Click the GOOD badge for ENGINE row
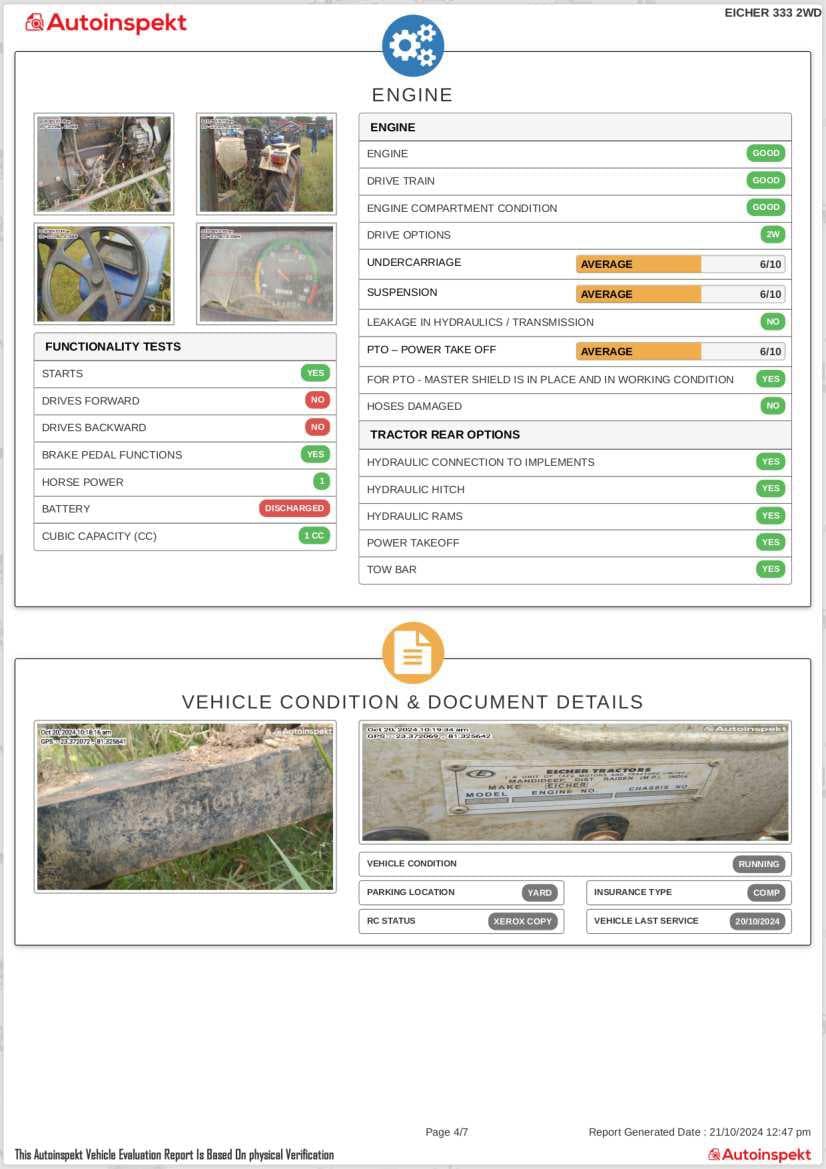Viewport: 826px width, 1169px height. 766,153
